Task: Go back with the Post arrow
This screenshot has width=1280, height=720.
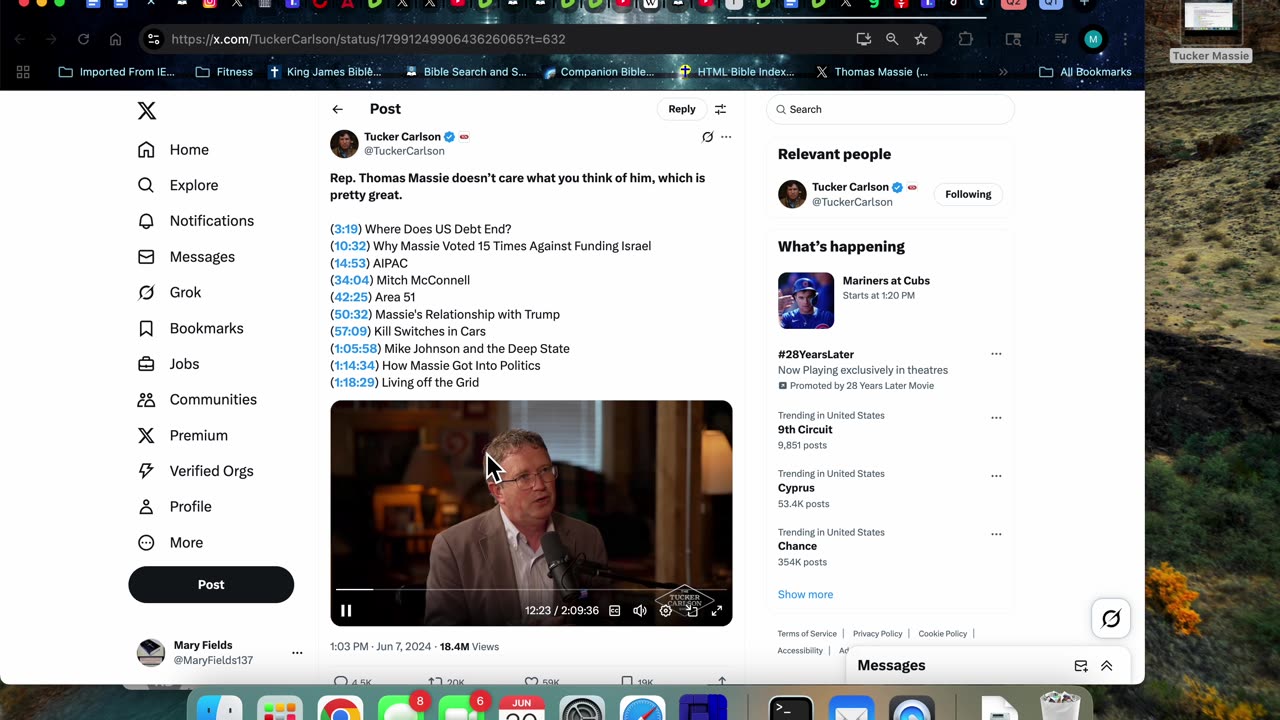Action: click(338, 109)
